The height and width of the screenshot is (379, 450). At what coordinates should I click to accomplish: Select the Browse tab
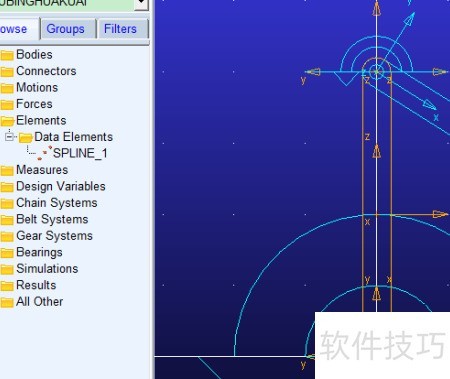point(19,29)
